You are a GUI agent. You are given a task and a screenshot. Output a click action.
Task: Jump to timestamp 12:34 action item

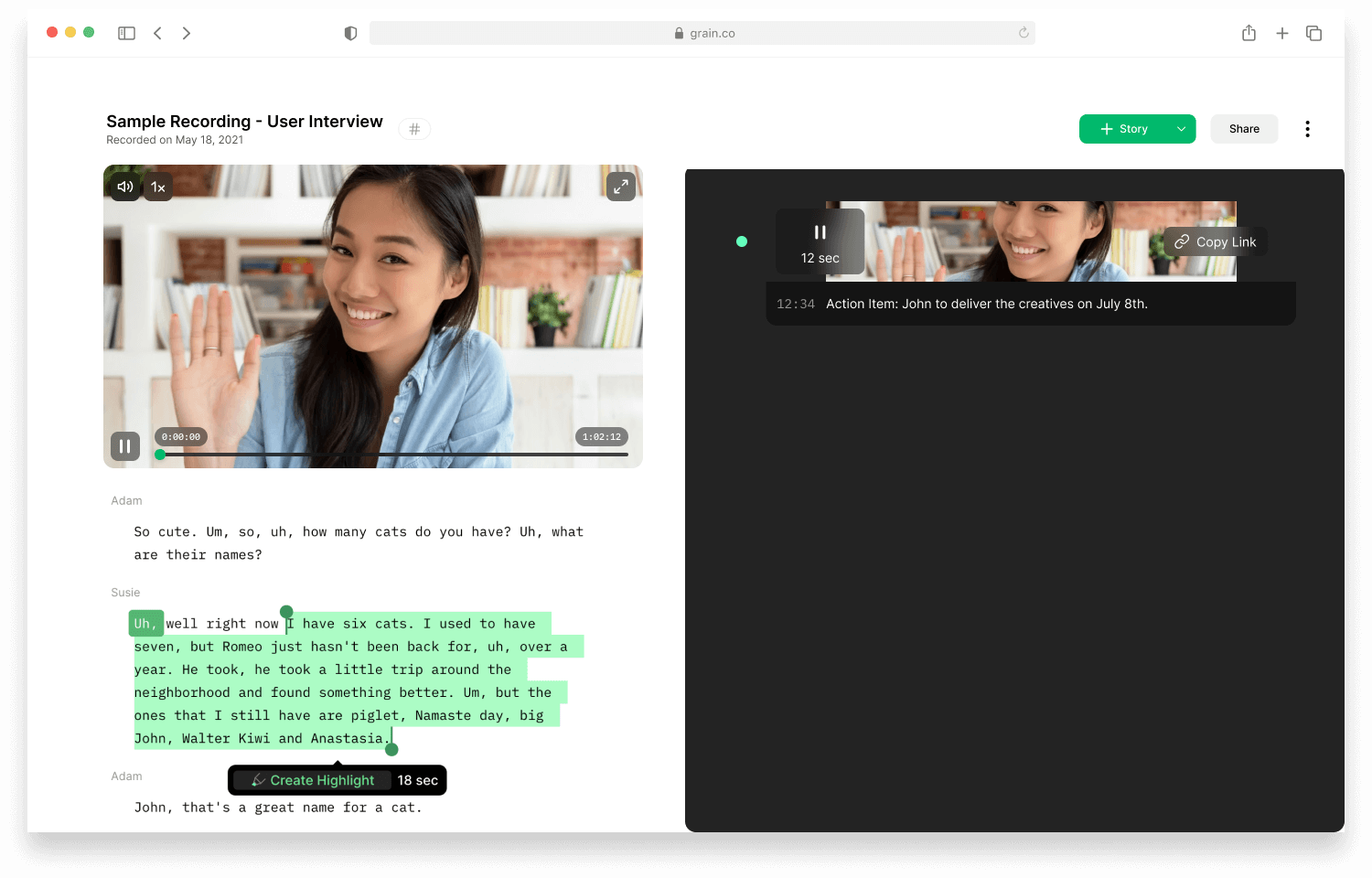(795, 303)
